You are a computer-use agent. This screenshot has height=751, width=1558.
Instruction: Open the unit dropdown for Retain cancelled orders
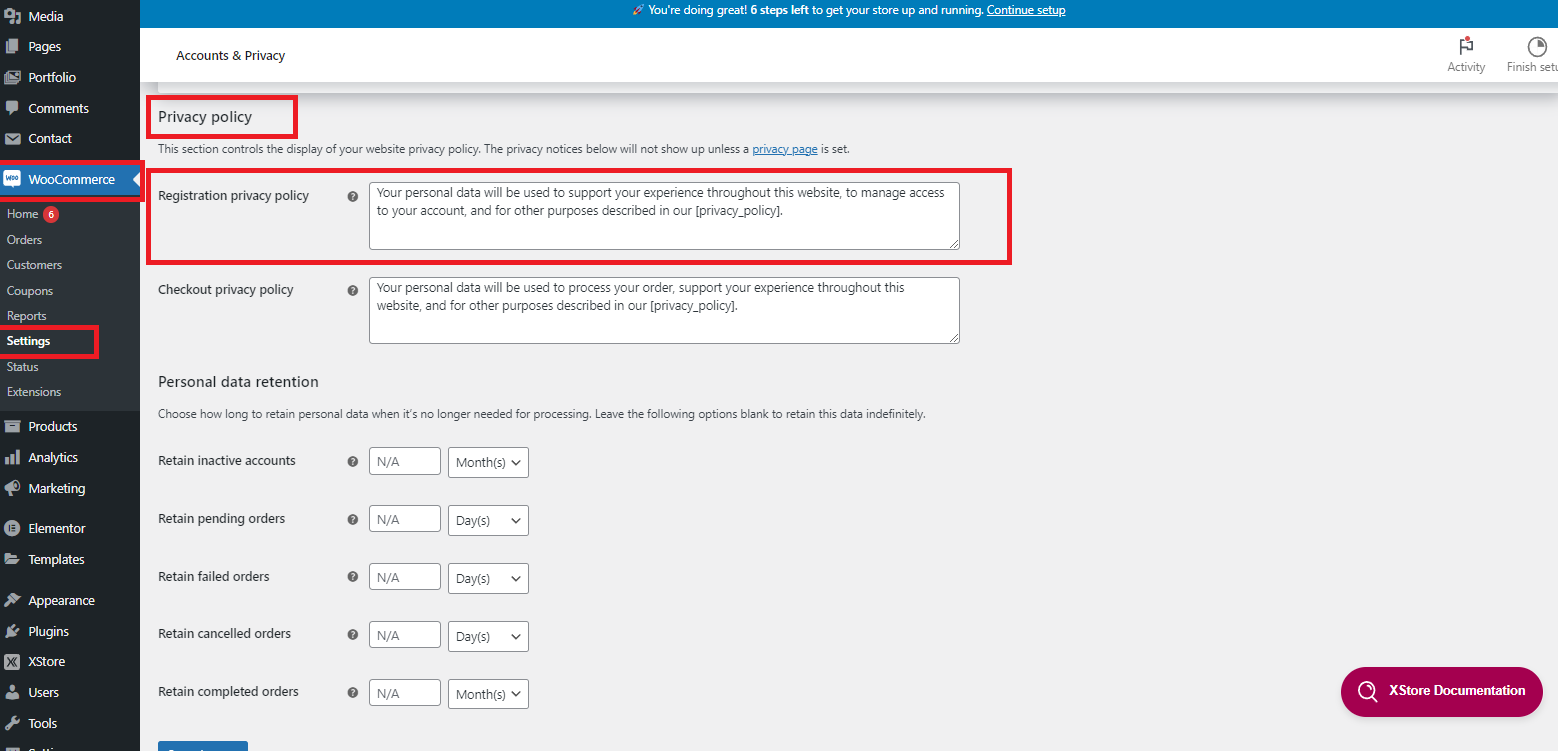point(488,636)
